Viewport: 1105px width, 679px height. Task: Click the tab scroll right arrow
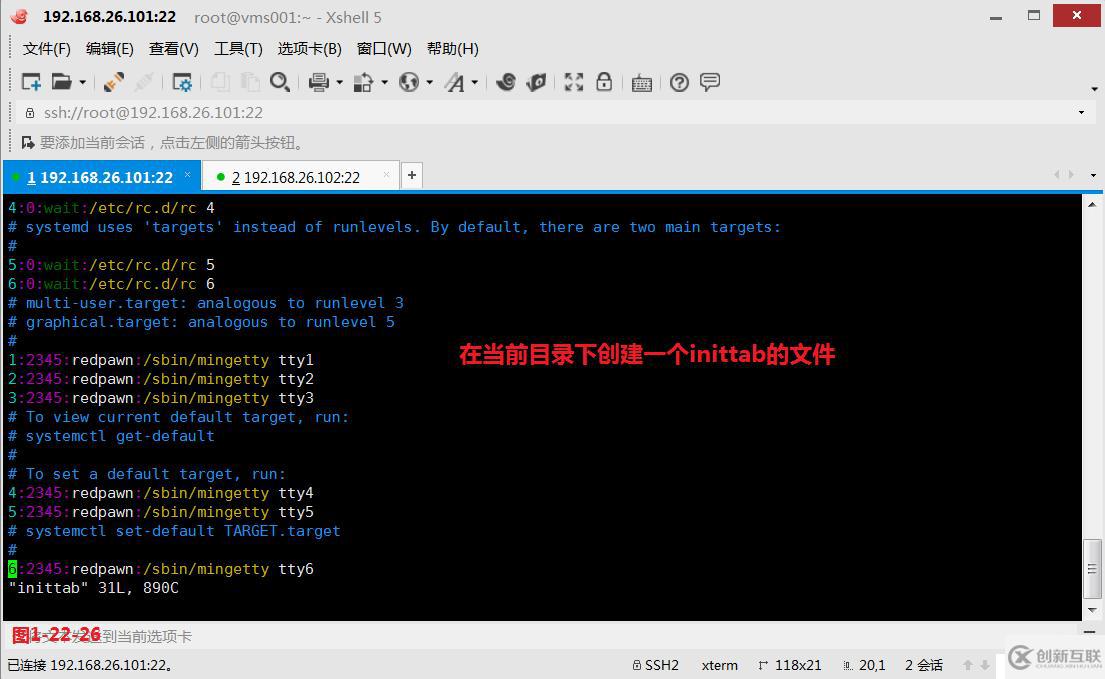click(1071, 175)
